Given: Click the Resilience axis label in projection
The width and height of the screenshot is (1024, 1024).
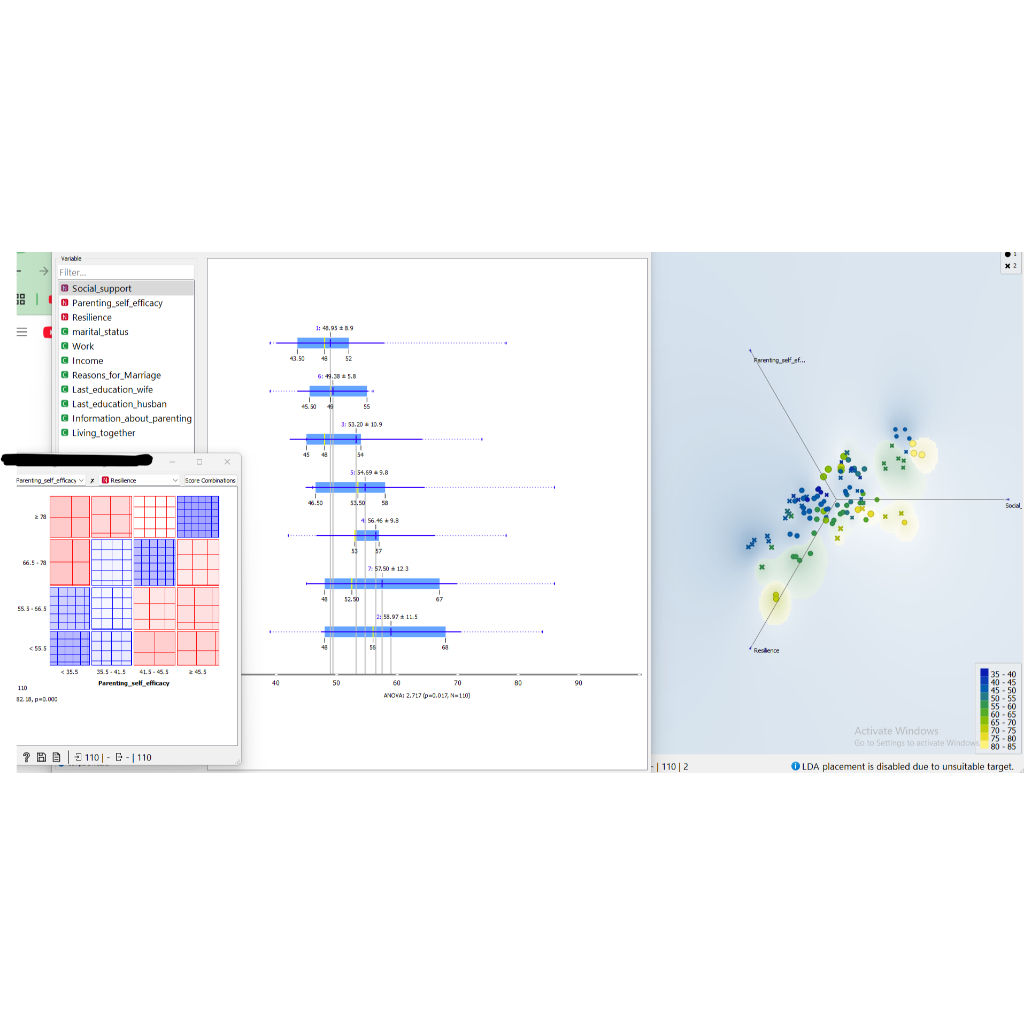Looking at the screenshot, I should tap(766, 650).
